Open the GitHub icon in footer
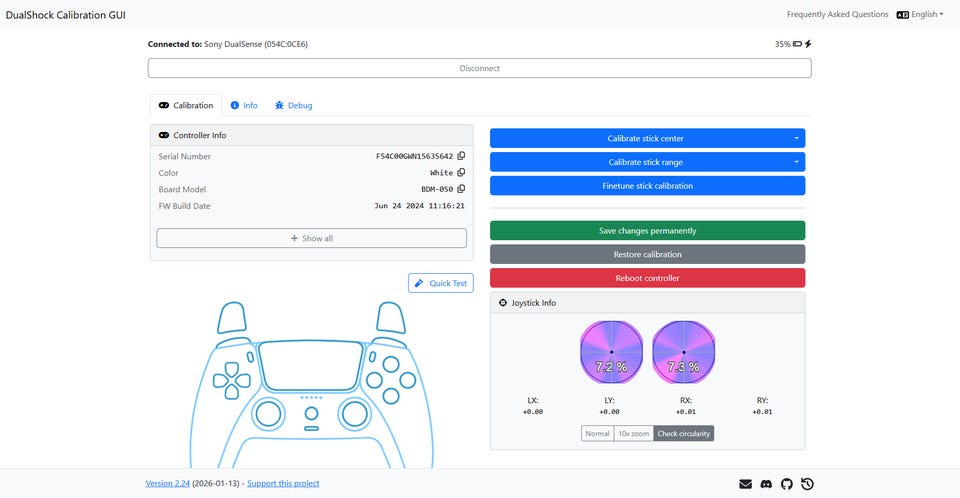The width and height of the screenshot is (960, 498). (787, 484)
